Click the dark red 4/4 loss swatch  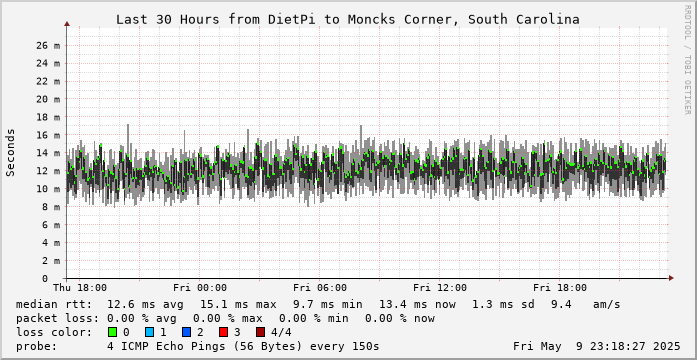[261, 332]
